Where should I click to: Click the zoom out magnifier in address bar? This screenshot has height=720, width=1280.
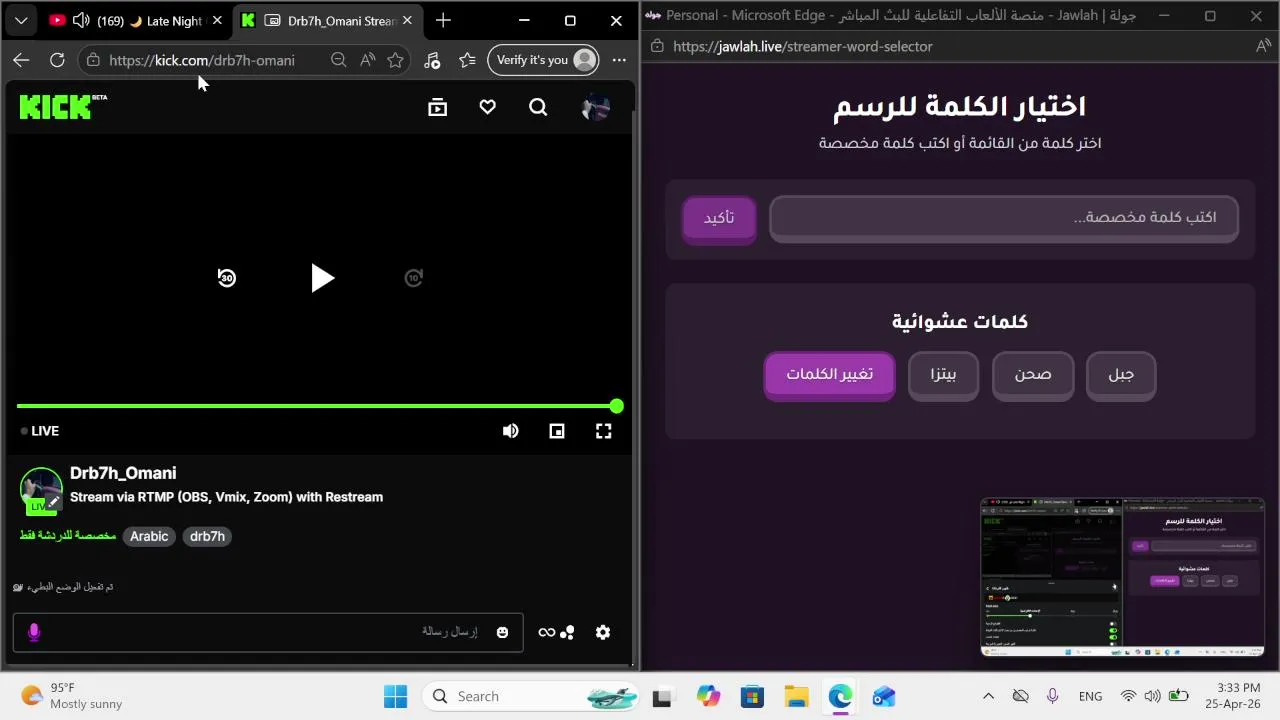[338, 60]
